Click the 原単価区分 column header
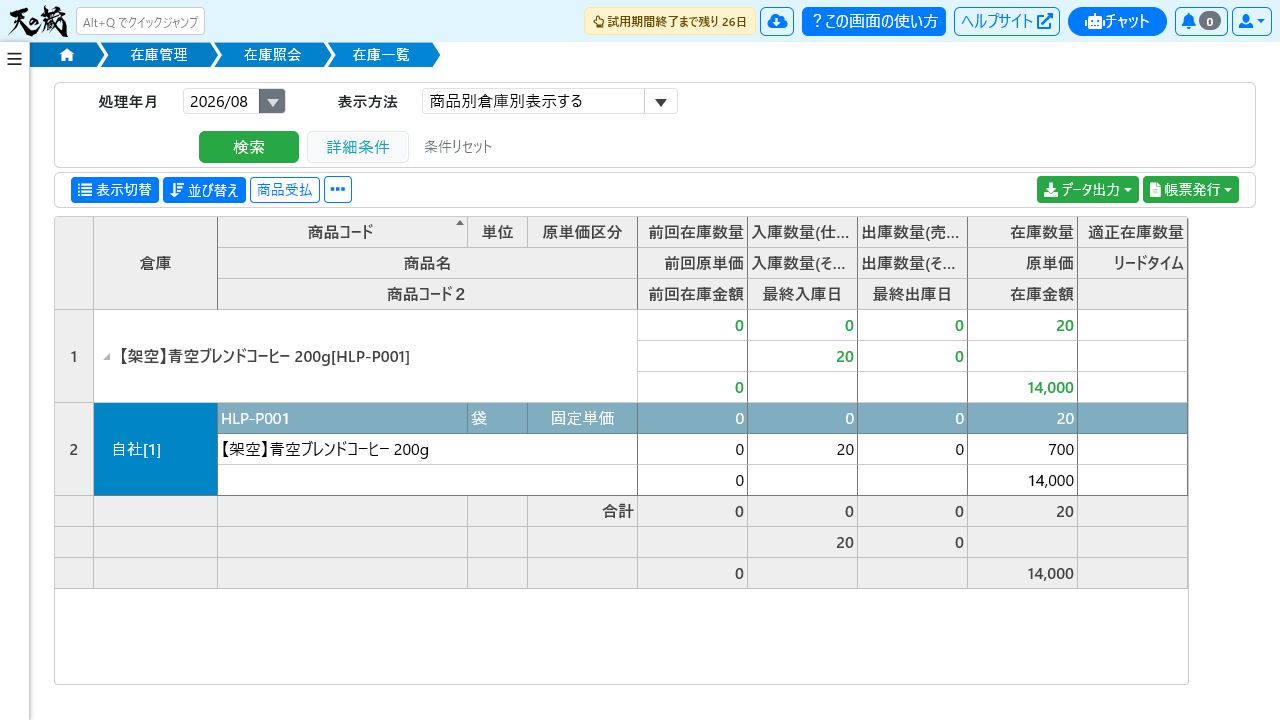Viewport: 1280px width, 720px height. click(582, 232)
